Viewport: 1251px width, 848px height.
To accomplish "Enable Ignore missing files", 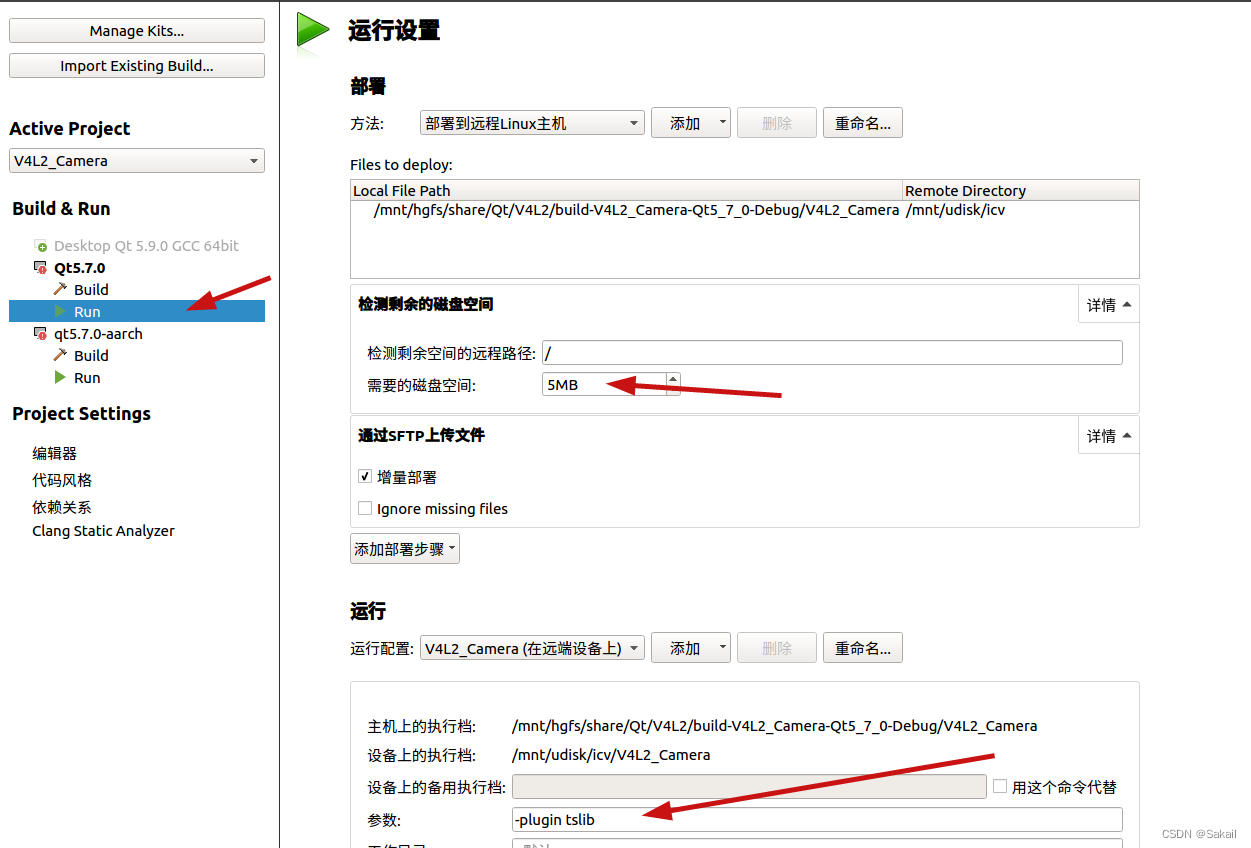I will tap(365, 508).
